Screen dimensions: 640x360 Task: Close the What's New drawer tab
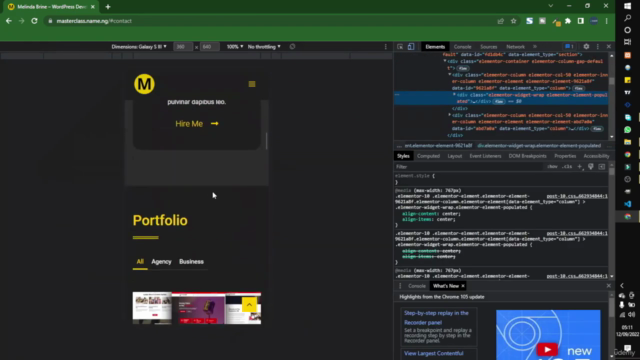(462, 286)
